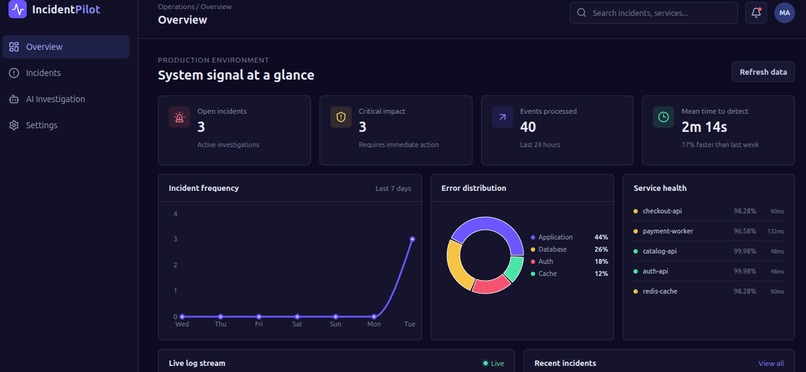Click the Mean time to detect clock icon
Viewport: 806px width, 372px height.
click(663, 117)
